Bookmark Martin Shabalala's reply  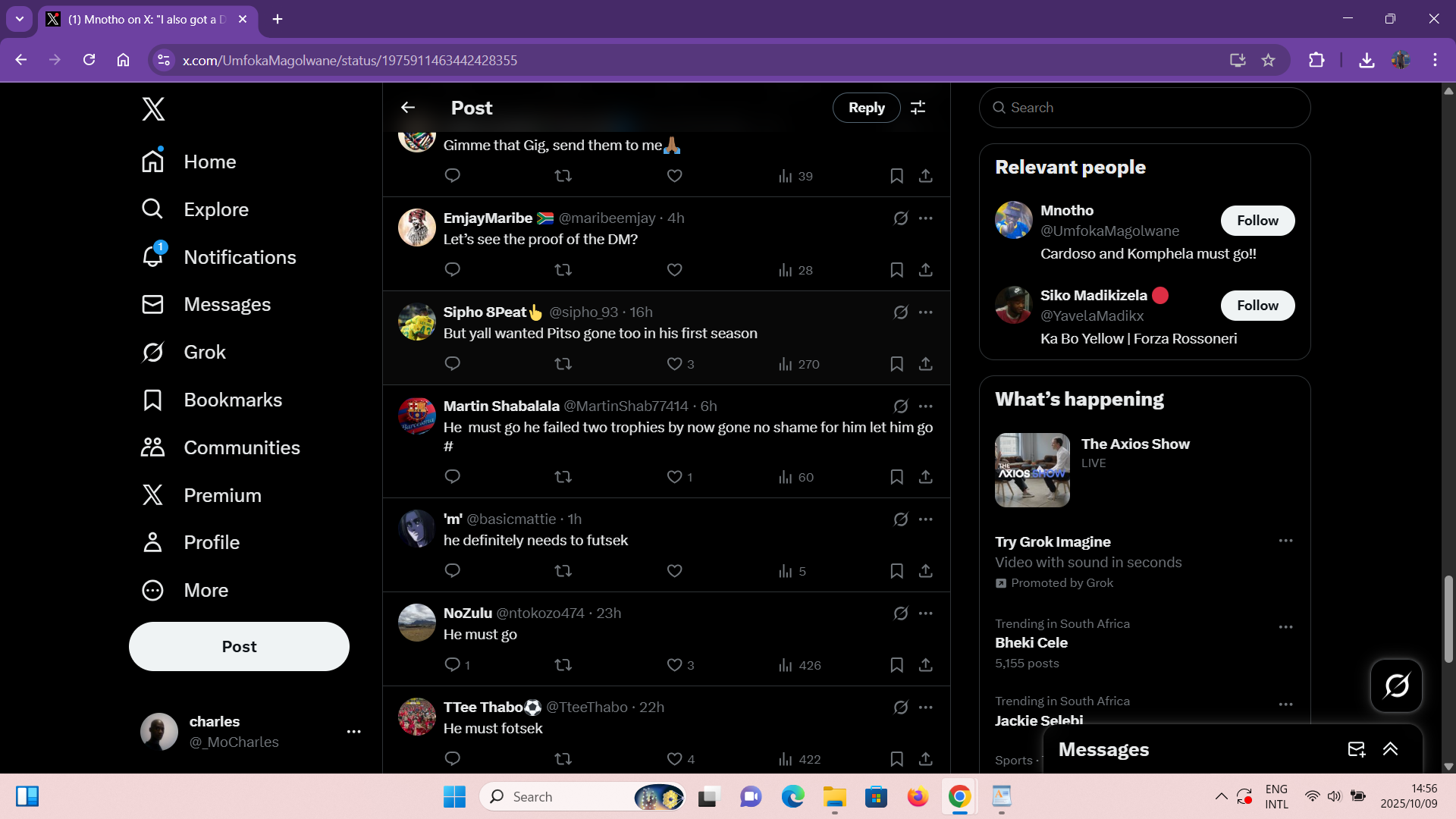(896, 477)
